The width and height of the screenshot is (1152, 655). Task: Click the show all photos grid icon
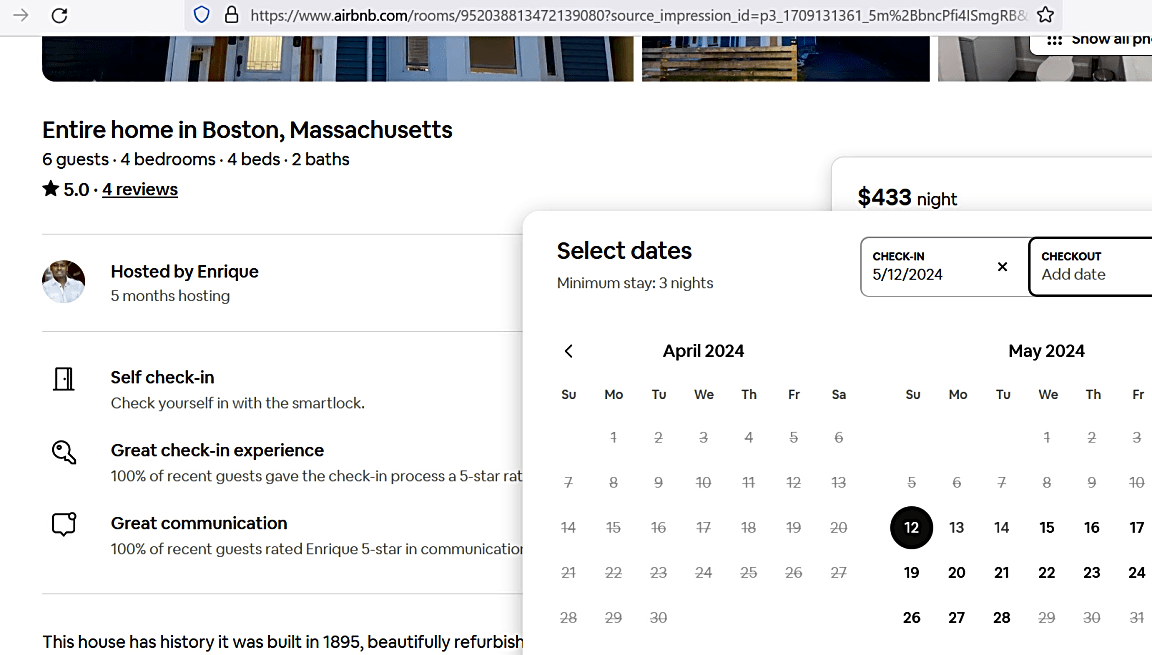click(x=1054, y=40)
